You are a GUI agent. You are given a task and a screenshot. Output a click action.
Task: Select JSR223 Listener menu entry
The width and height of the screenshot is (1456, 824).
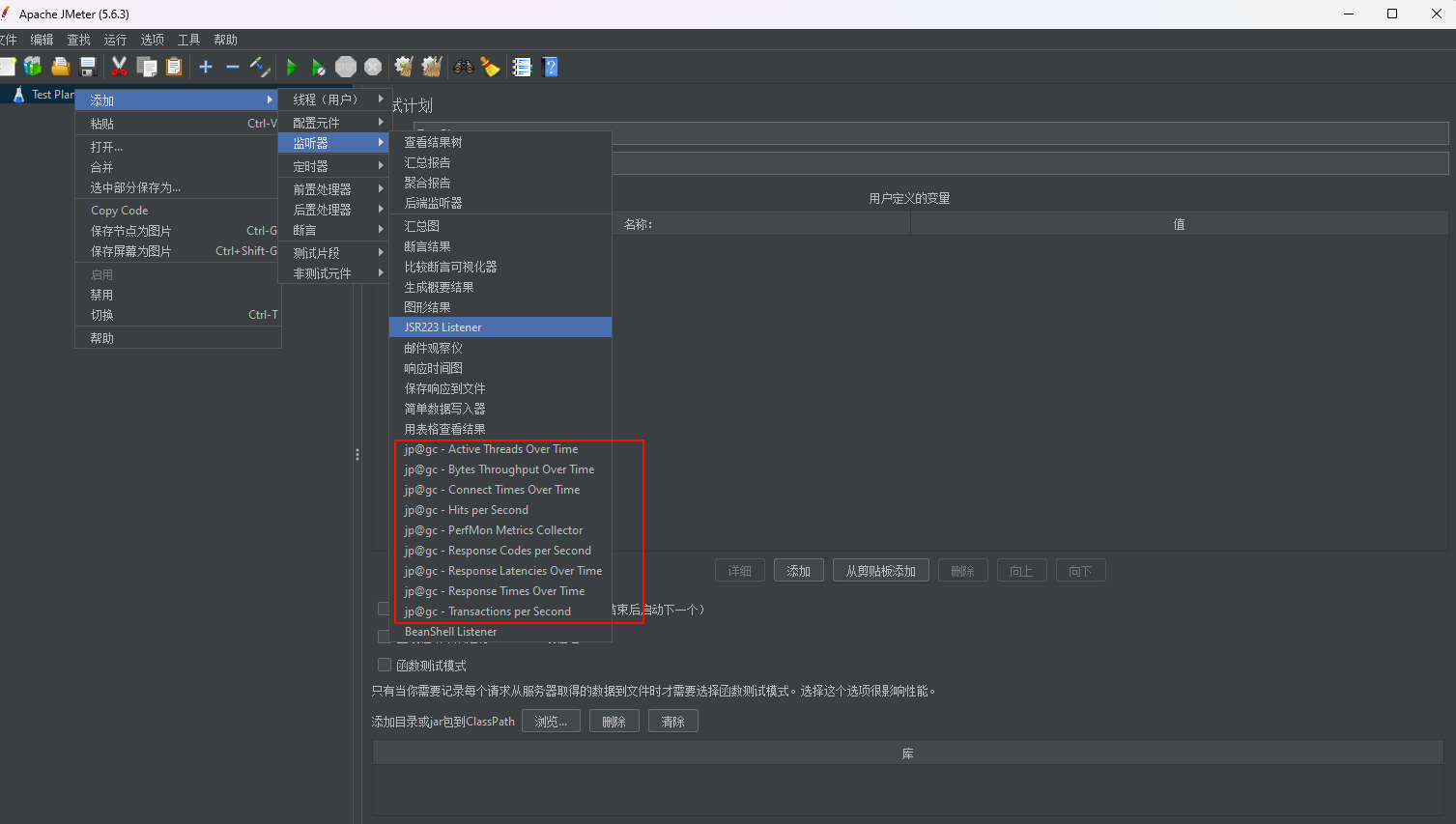pyautogui.click(x=500, y=327)
